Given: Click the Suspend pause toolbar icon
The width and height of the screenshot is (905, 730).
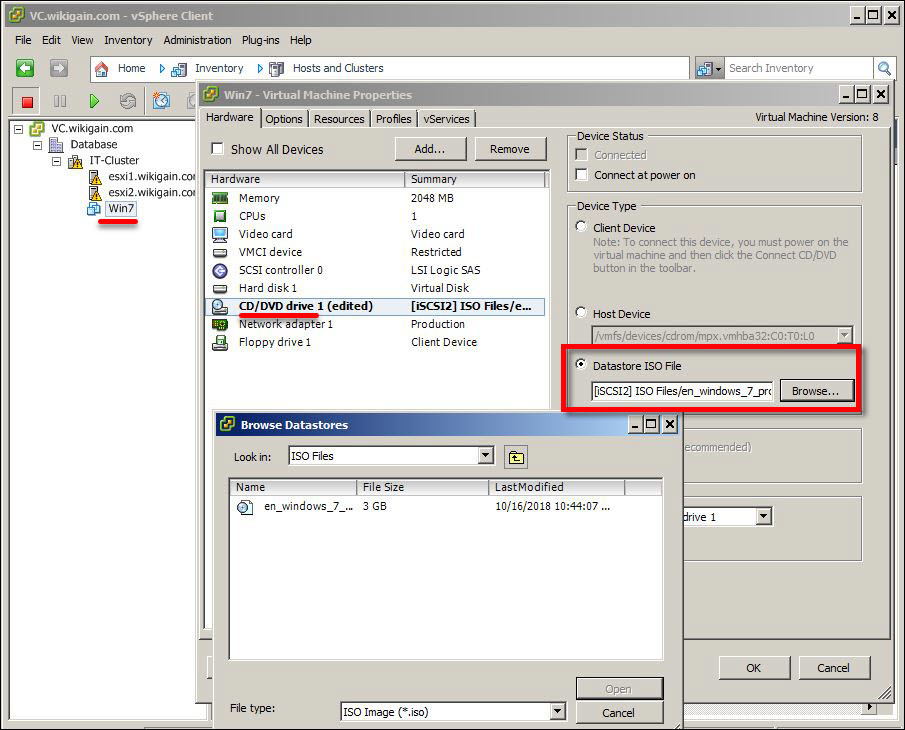Looking at the screenshot, I should tap(60, 102).
